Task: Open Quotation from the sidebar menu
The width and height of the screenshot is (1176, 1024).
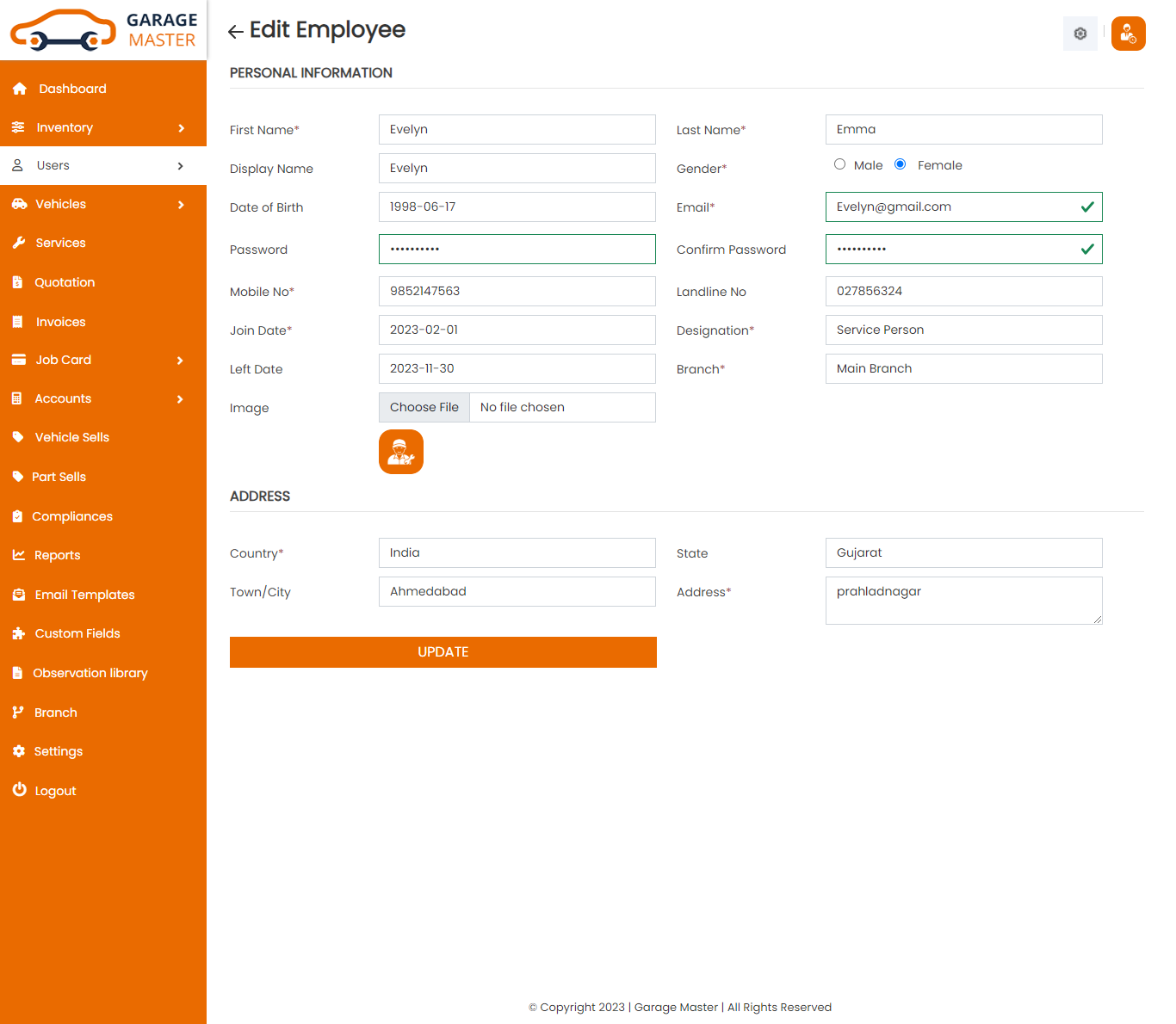Action: [x=65, y=282]
